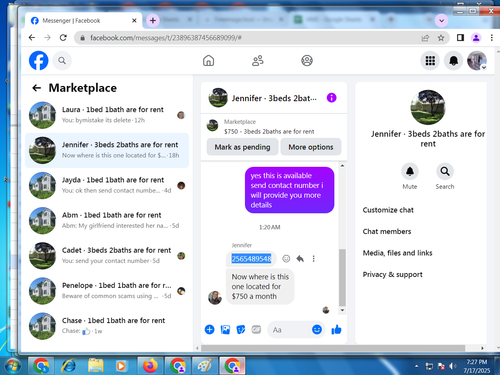Click More options button
500x375 pixels.
(311, 147)
